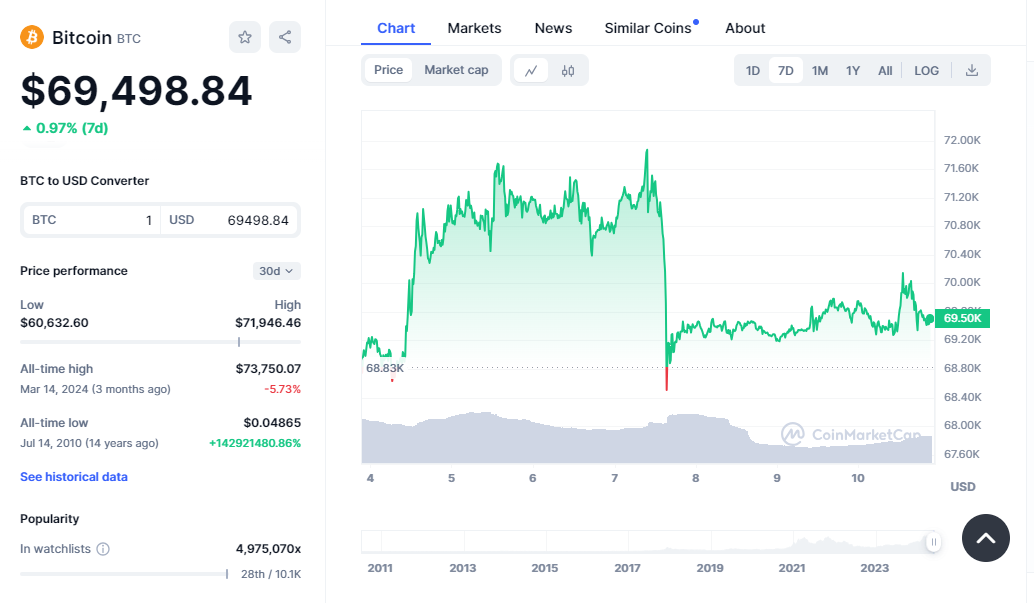The width and height of the screenshot is (1034, 603).
Task: Set chart range to 7D
Action: point(785,71)
